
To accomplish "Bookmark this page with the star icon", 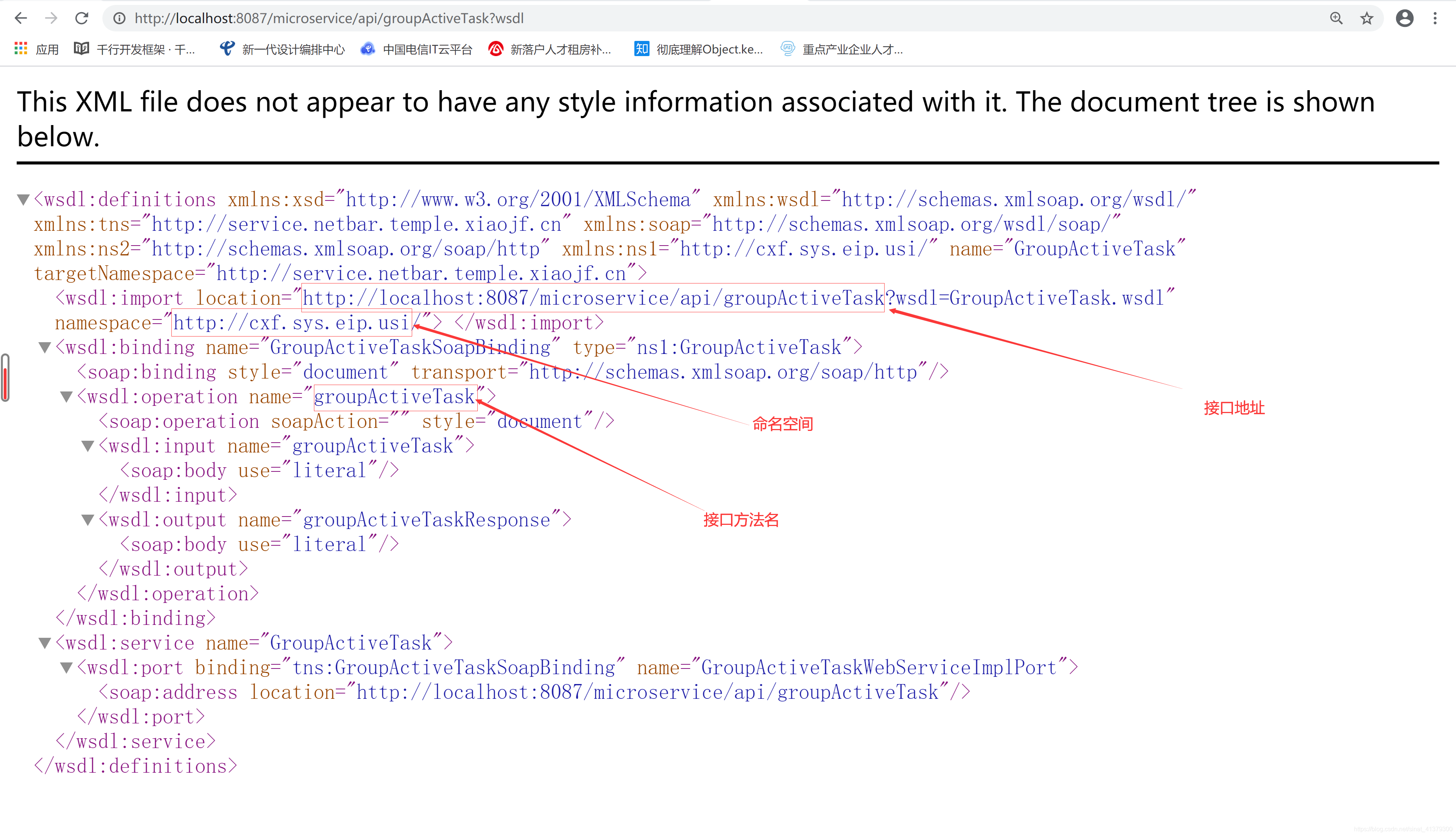I will tap(1367, 18).
